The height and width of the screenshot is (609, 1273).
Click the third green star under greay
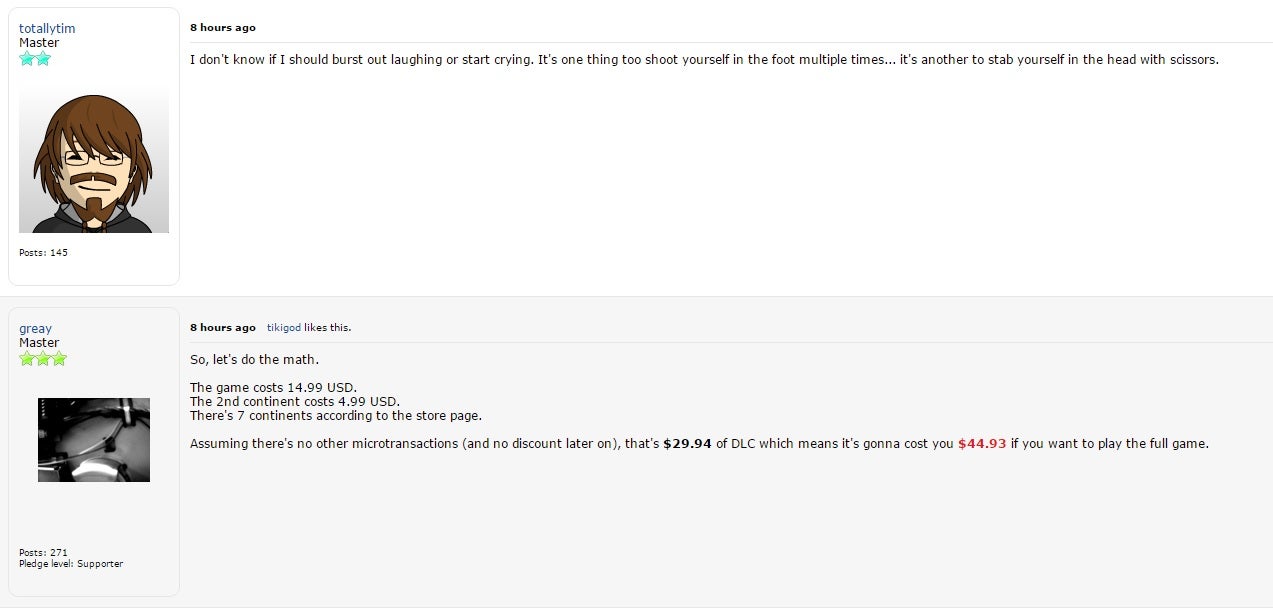[59, 359]
